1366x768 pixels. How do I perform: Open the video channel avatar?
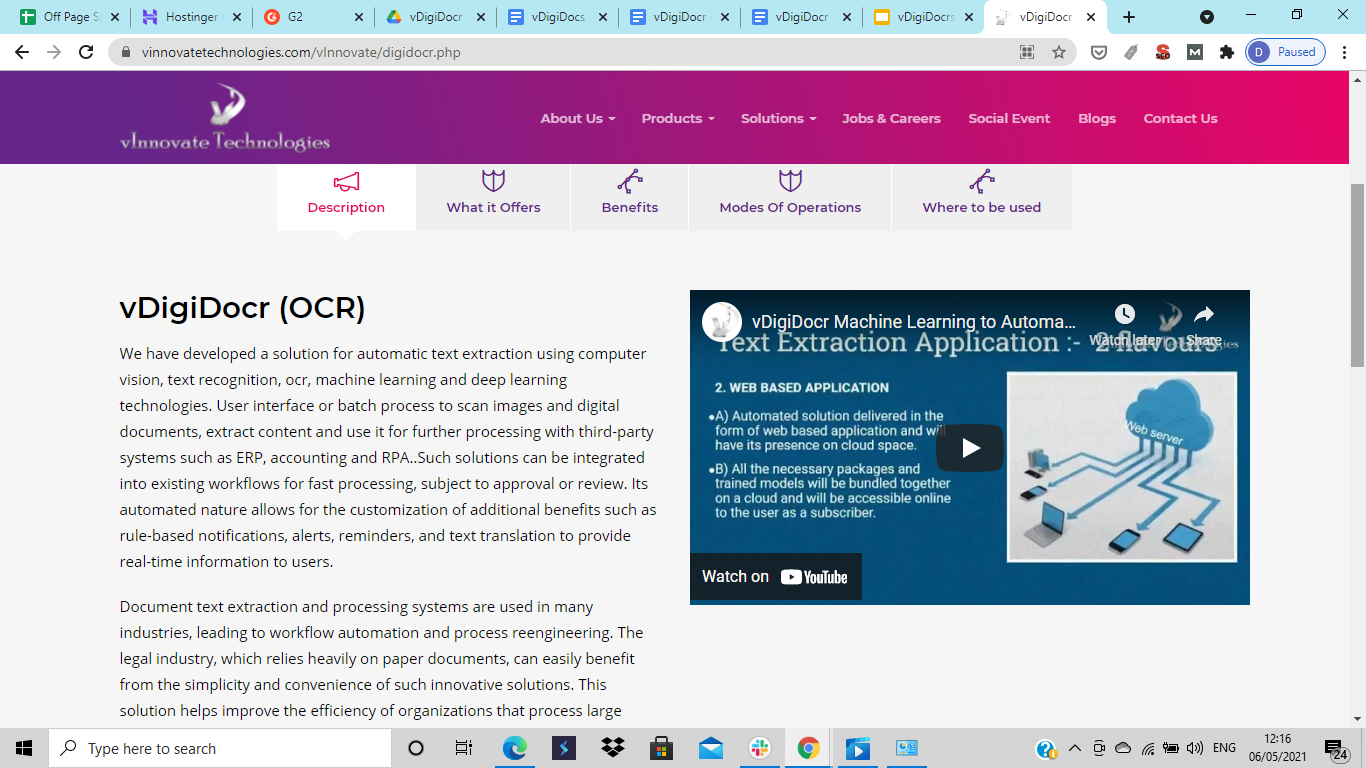tap(722, 322)
